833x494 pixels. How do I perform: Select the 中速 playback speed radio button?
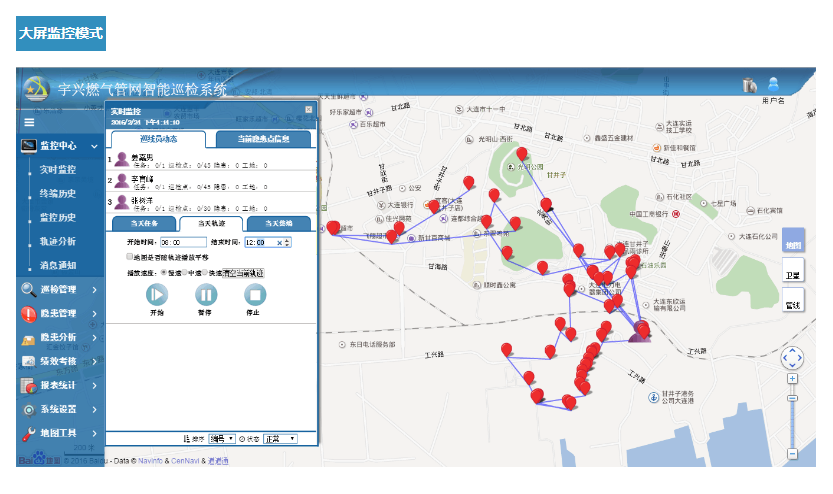(x=186, y=272)
